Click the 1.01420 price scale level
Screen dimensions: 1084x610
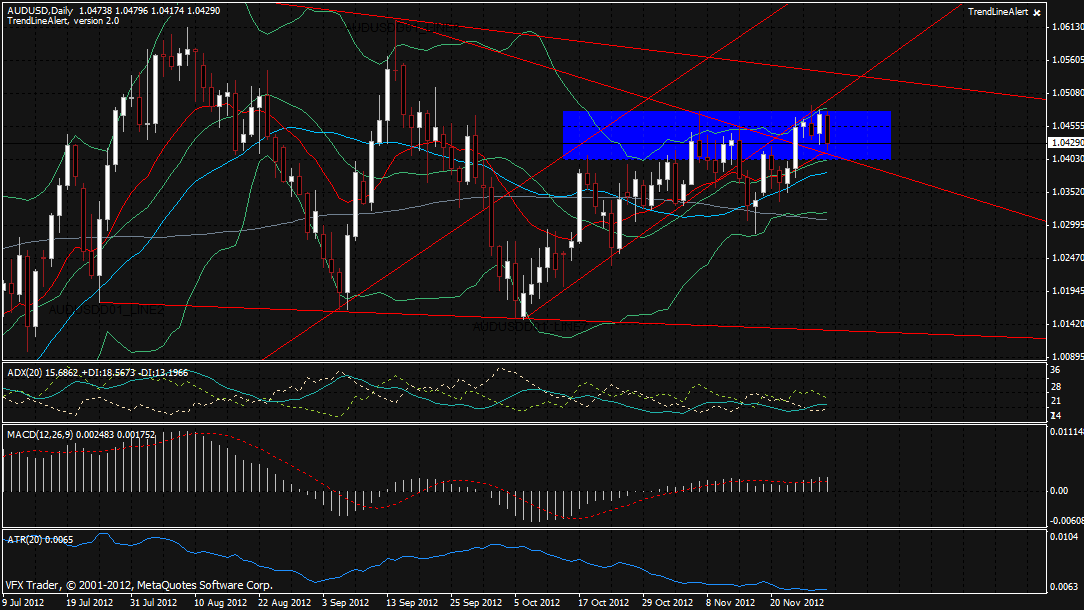(1065, 324)
